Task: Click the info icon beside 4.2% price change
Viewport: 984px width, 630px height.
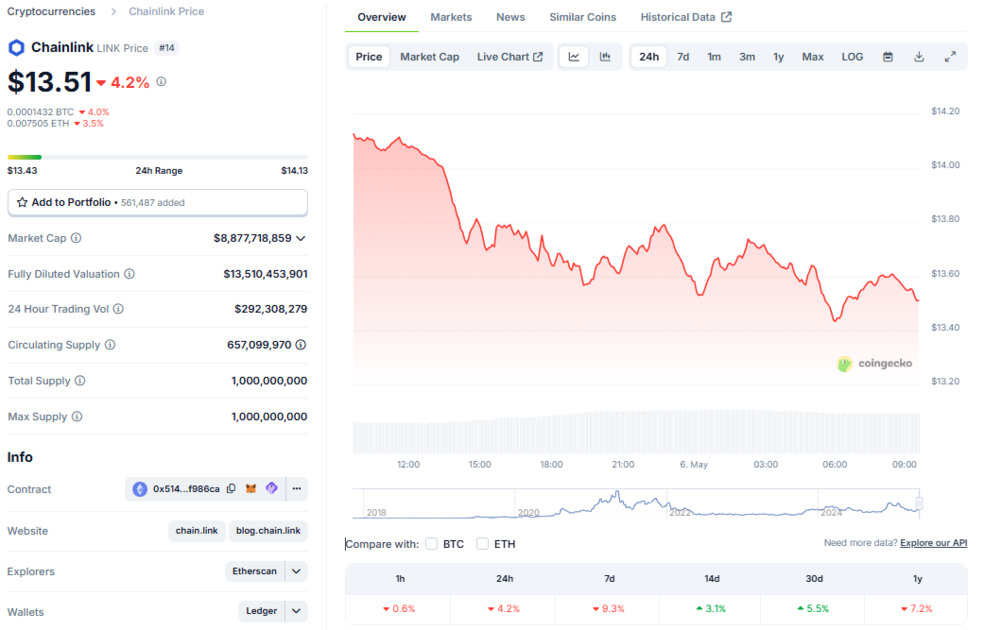Action: 161,82
